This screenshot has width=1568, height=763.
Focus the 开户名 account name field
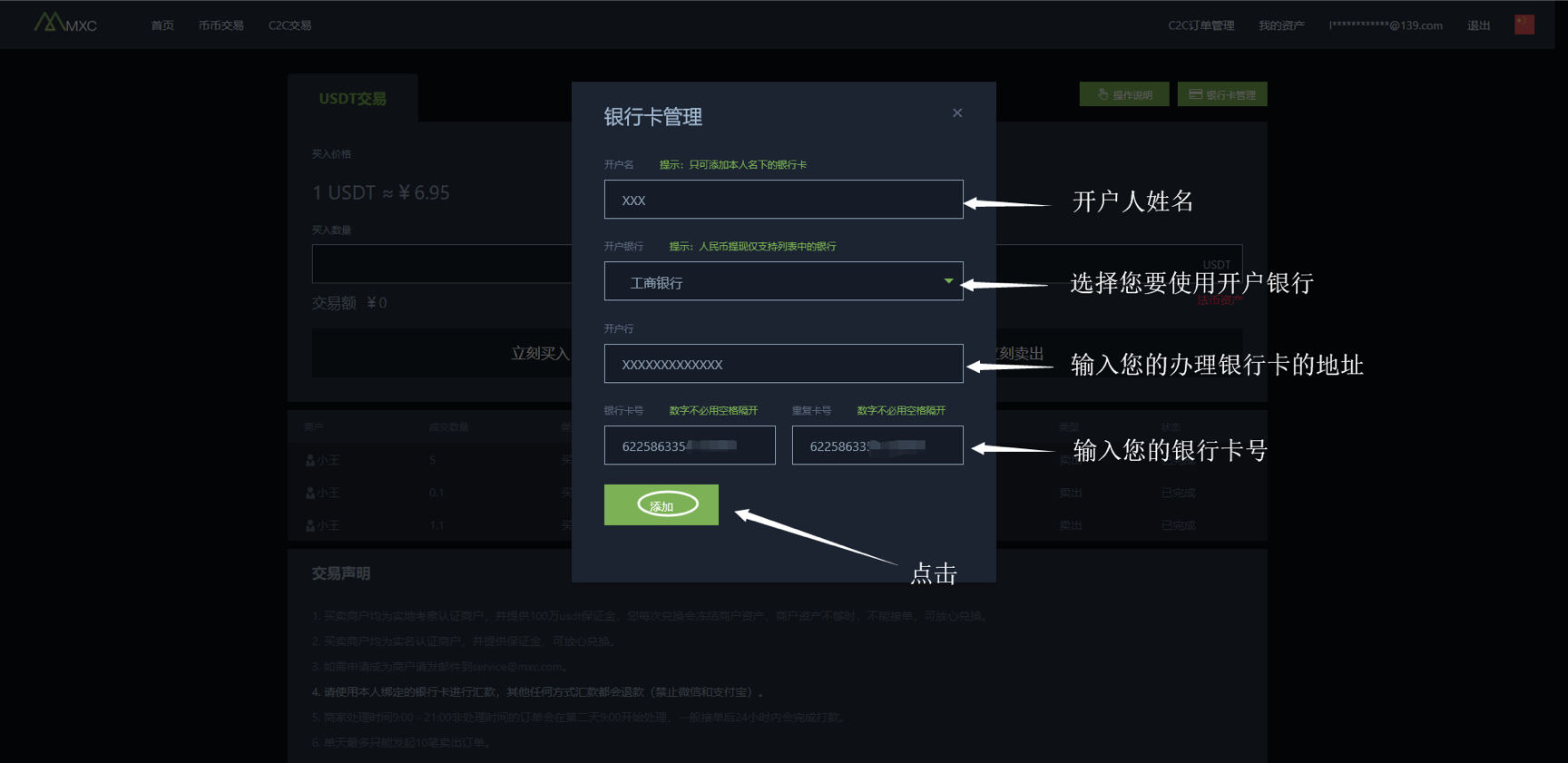tap(783, 200)
